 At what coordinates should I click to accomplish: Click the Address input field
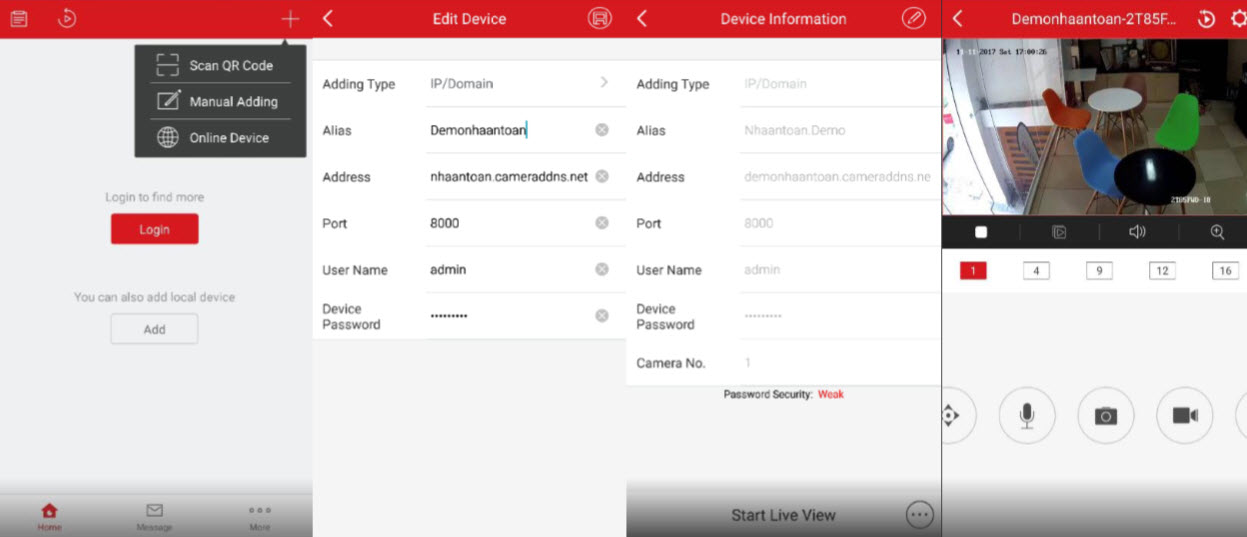[x=509, y=177]
